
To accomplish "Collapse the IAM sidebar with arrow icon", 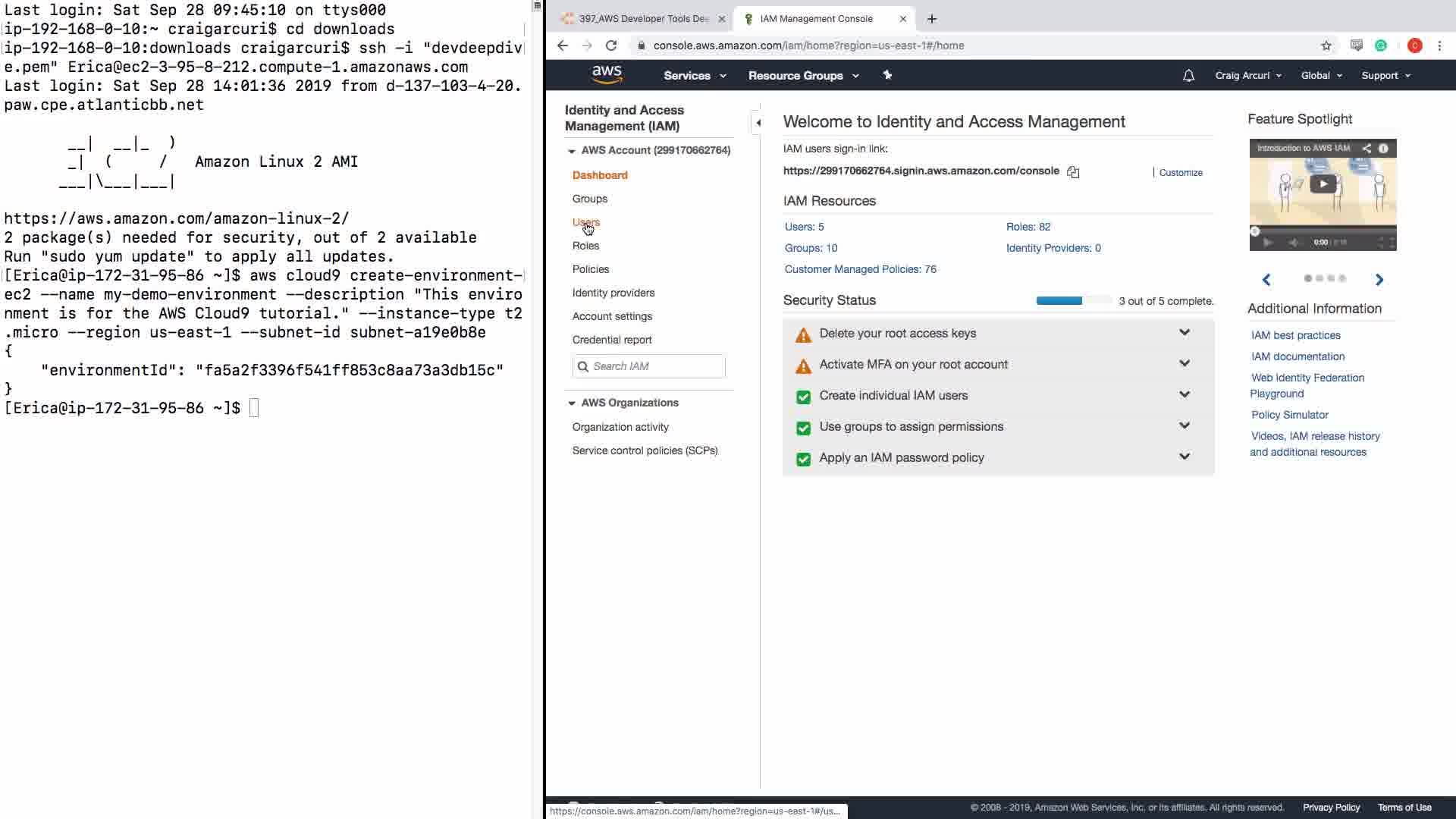I will [x=758, y=122].
